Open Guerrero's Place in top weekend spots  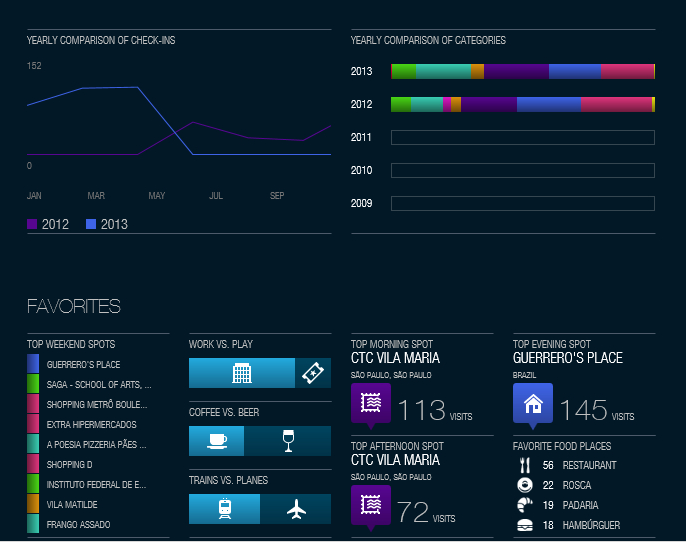tap(83, 365)
